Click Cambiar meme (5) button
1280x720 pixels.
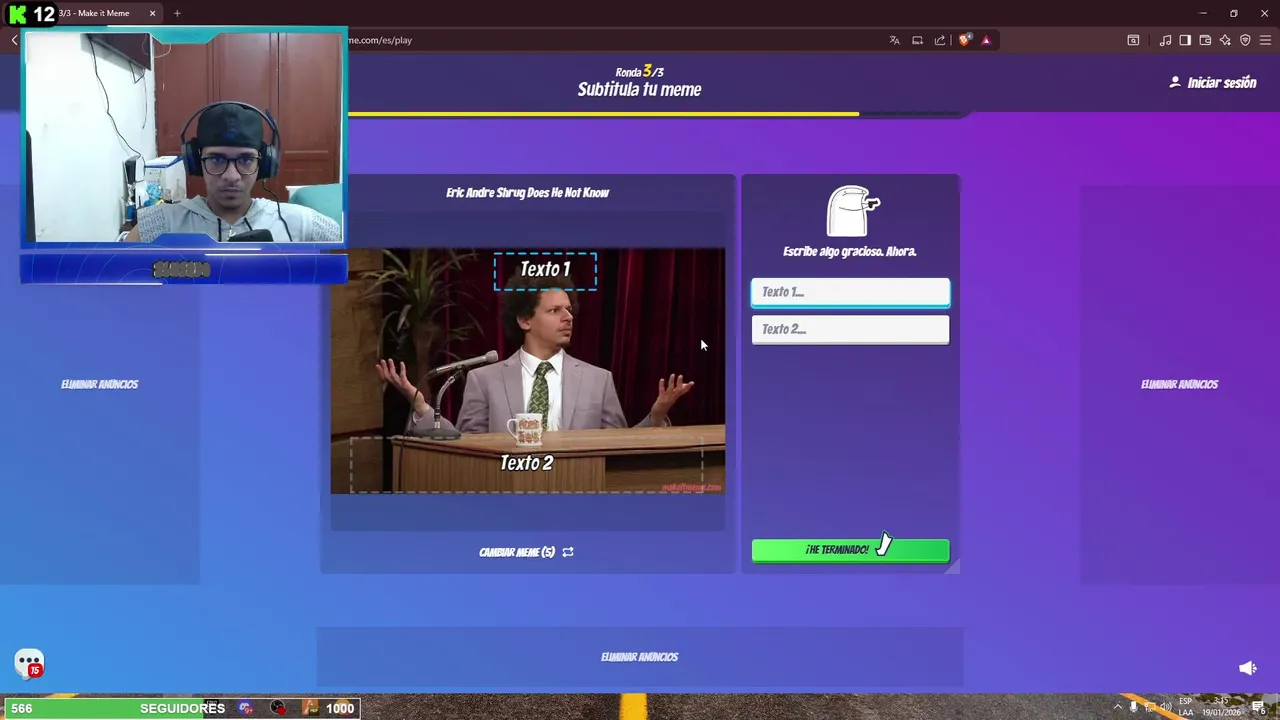[x=526, y=552]
